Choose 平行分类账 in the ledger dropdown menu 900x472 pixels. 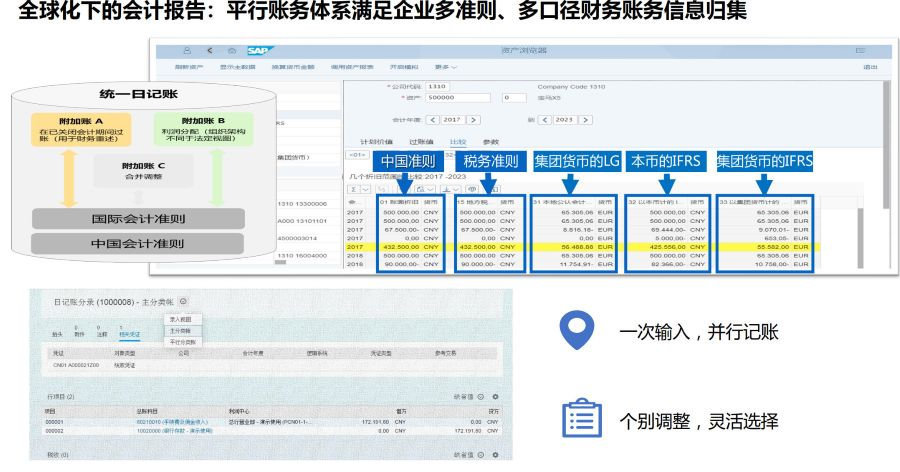click(183, 342)
